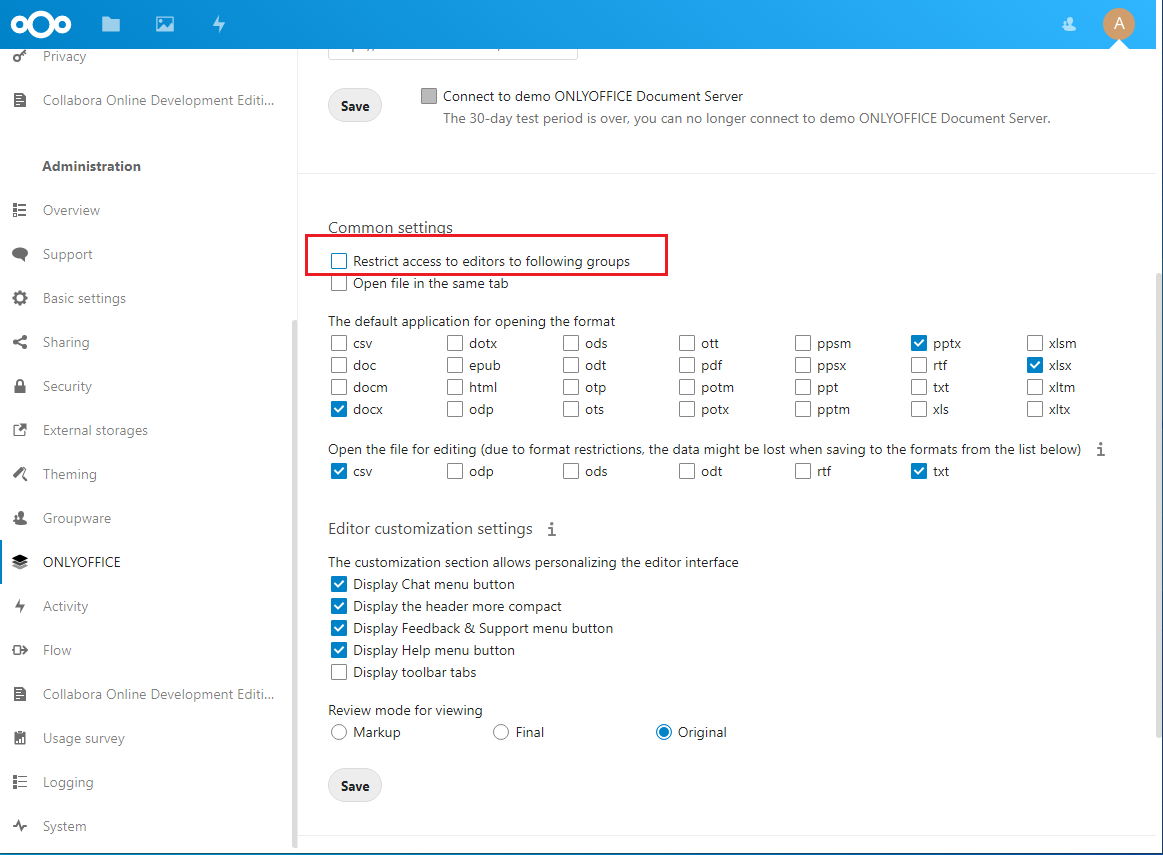Select the Markup review mode

pyautogui.click(x=339, y=733)
